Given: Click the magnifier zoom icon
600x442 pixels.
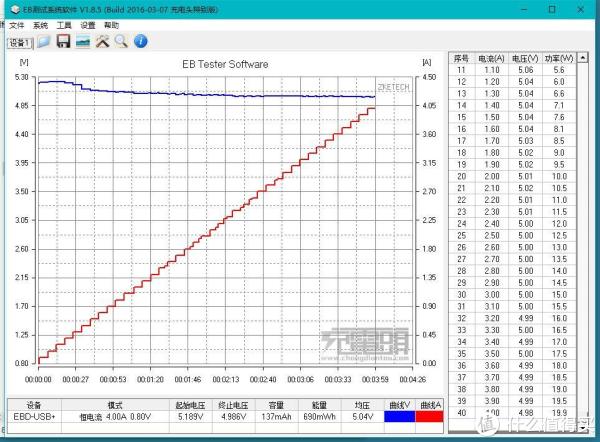Looking at the screenshot, I should (121, 41).
